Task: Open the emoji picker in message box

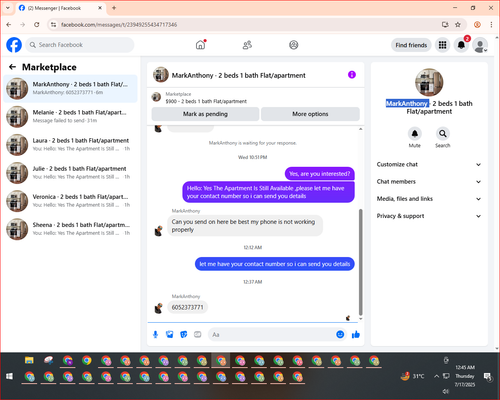Action: pos(340,334)
